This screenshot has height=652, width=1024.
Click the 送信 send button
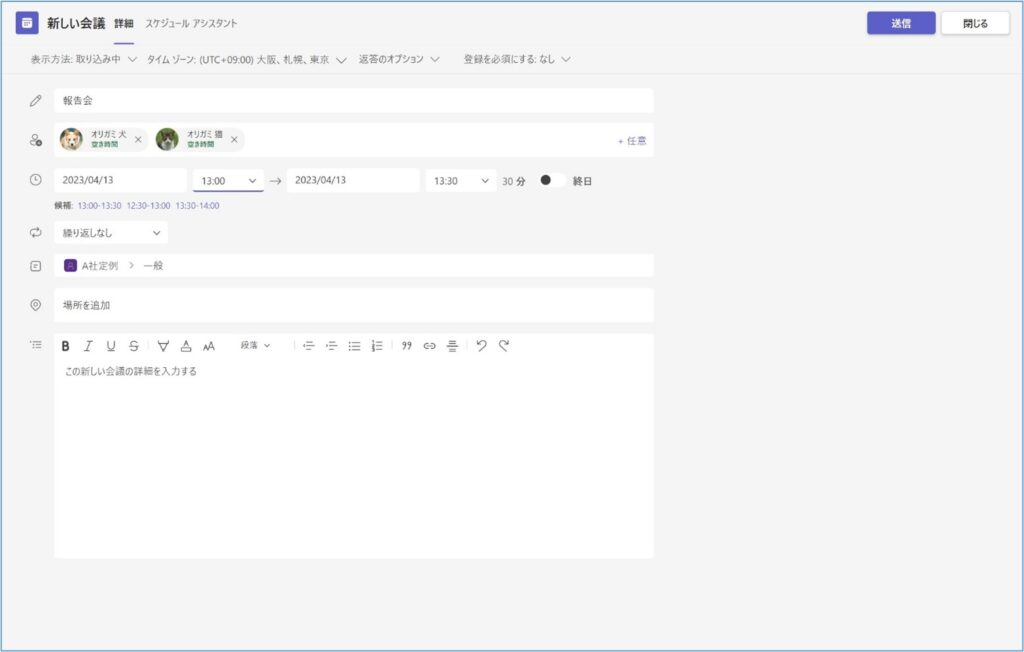click(x=900, y=23)
